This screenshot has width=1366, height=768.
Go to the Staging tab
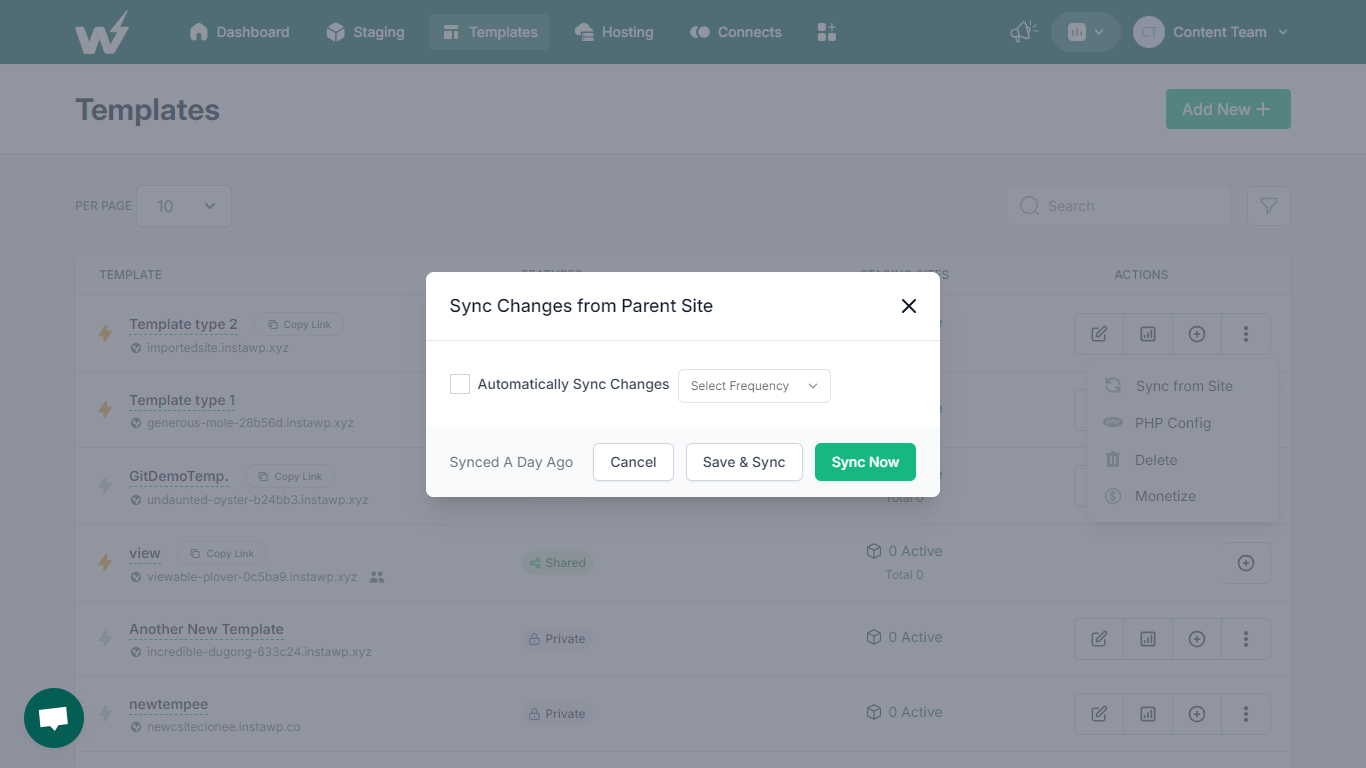[366, 32]
